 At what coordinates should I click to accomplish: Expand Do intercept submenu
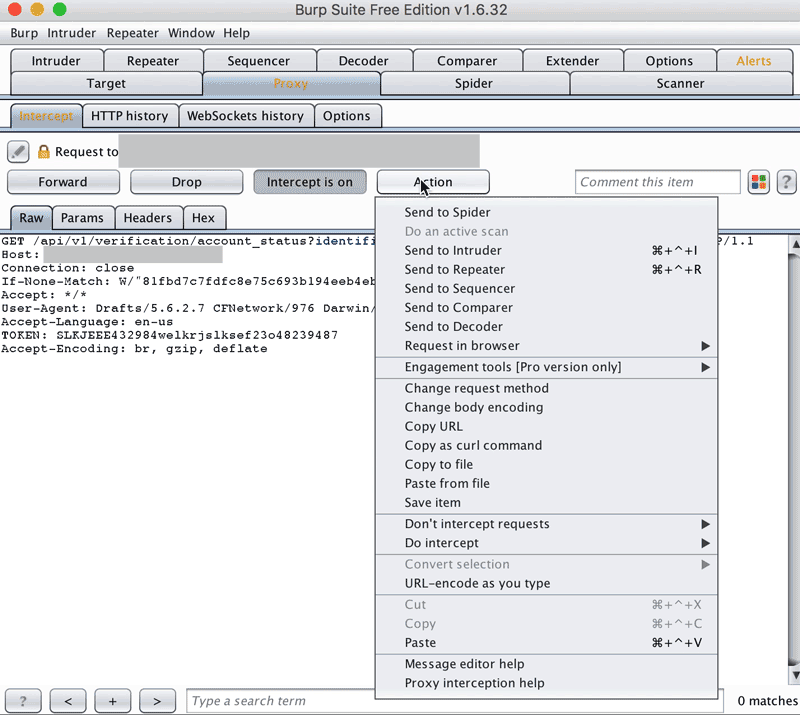point(546,543)
